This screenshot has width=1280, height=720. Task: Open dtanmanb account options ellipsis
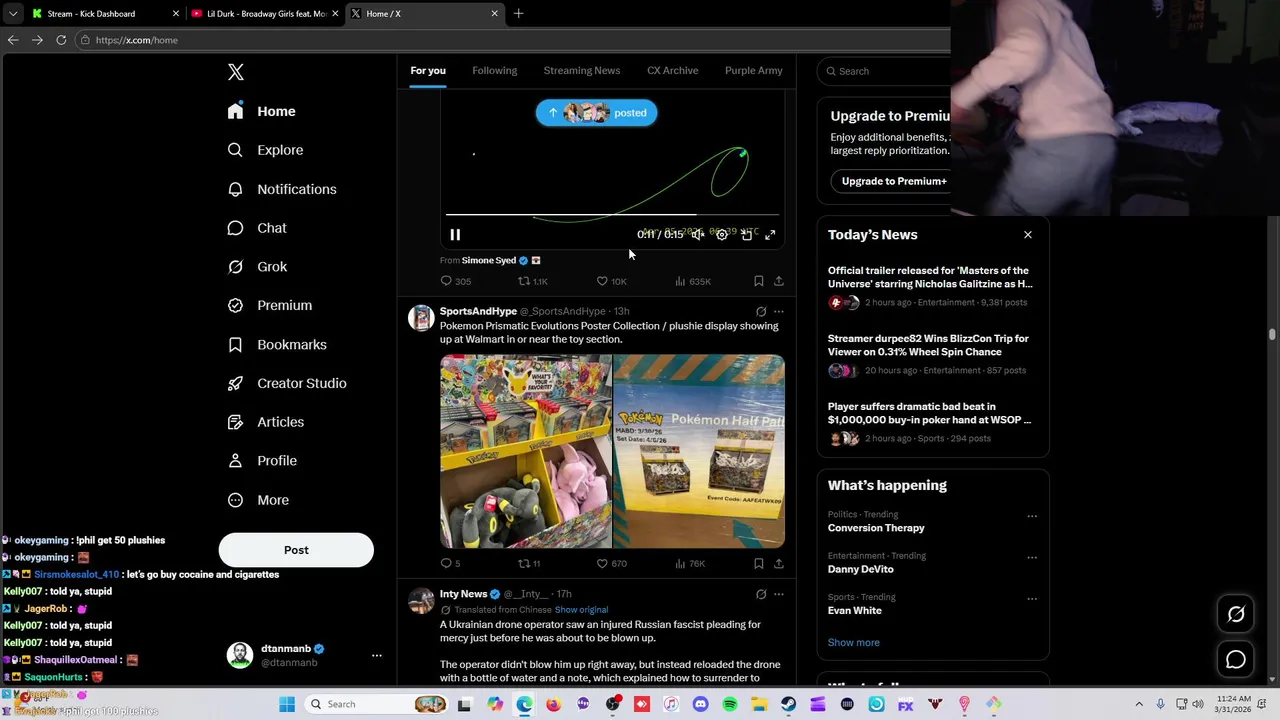[377, 655]
